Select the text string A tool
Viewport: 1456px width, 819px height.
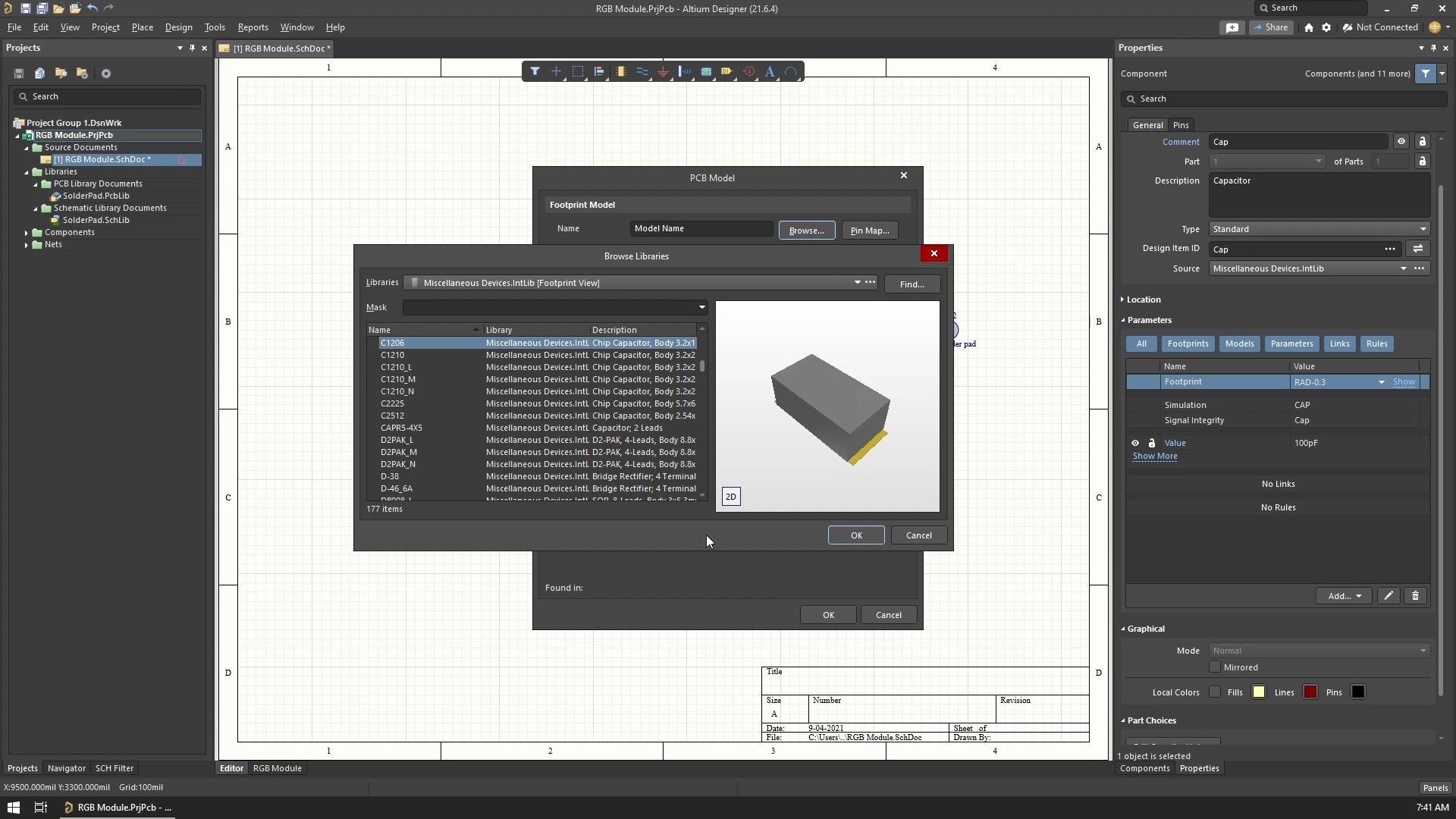point(770,71)
